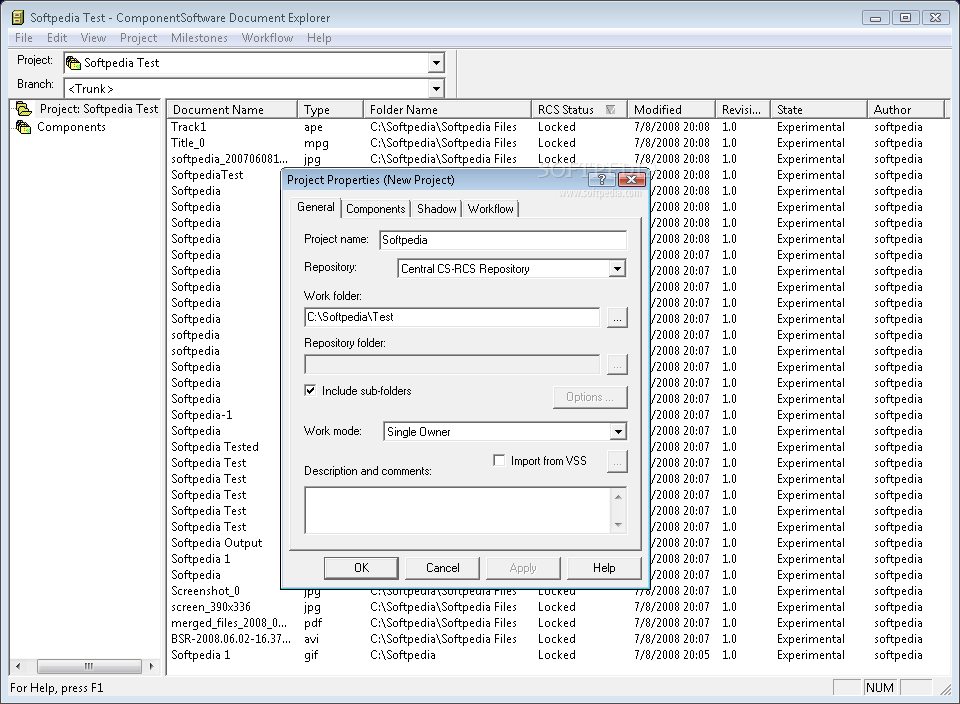Click the Softpedia Test project icon in combo

point(73,62)
